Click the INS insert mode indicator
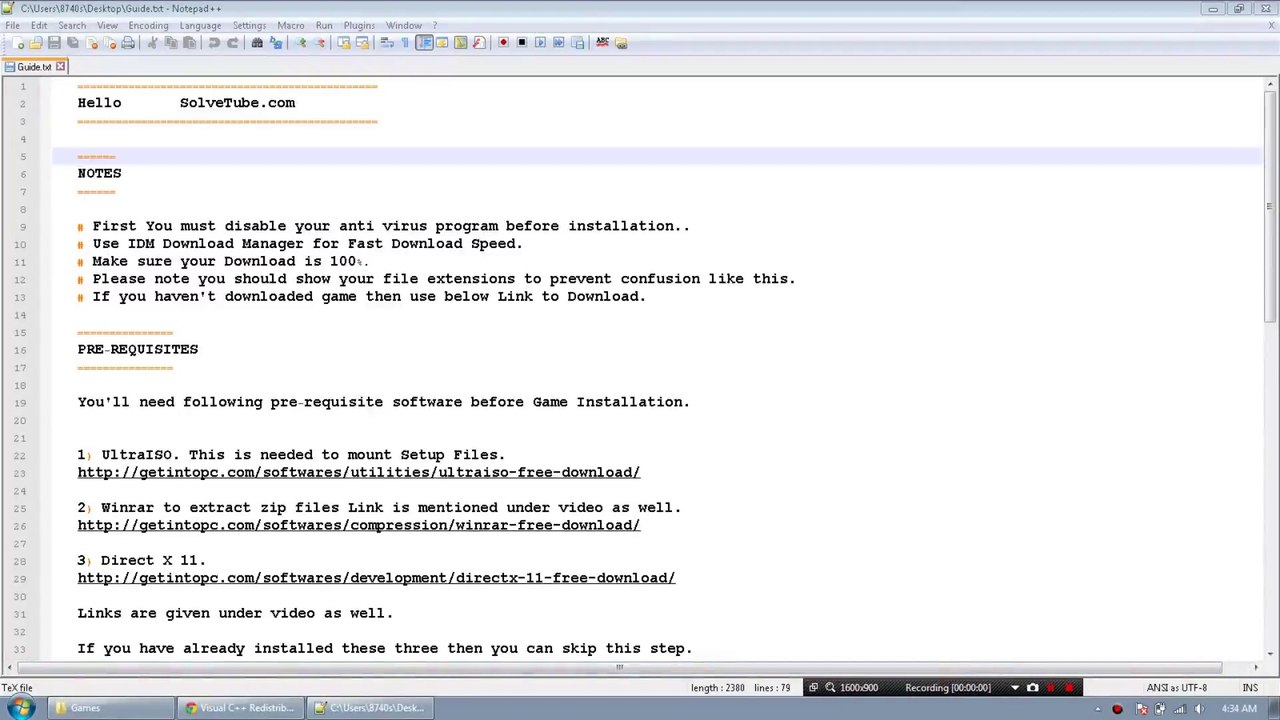1280x720 pixels. [x=1250, y=688]
